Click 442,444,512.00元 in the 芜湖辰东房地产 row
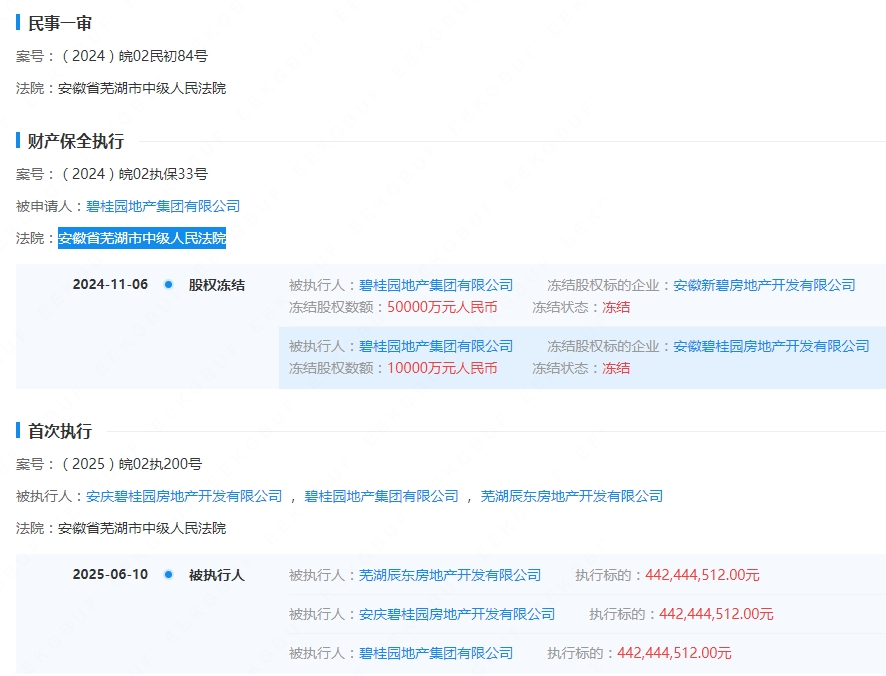Viewport: 886px width, 676px height. 702,575
